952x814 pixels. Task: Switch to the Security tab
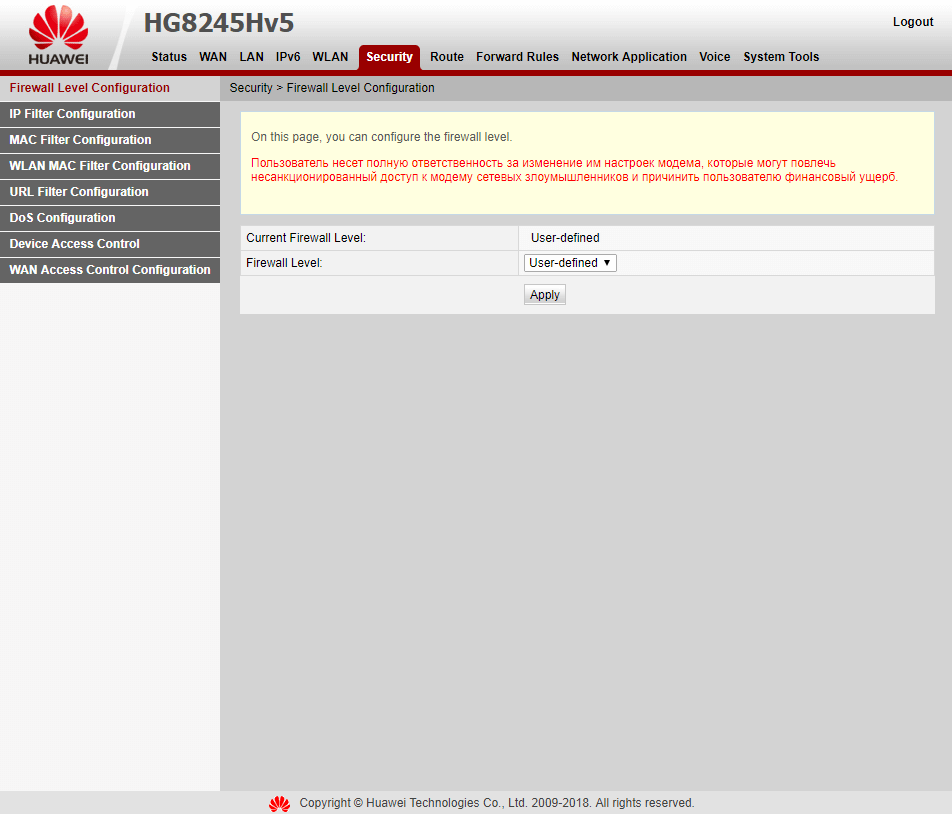pyautogui.click(x=389, y=57)
